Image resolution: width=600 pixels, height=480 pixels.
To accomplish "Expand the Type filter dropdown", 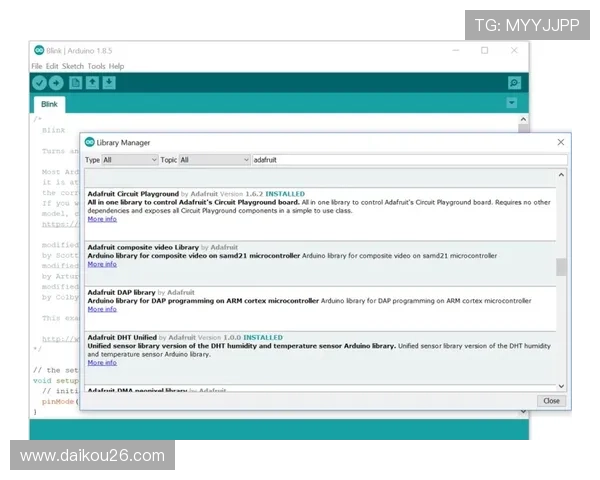I will pyautogui.click(x=130, y=160).
